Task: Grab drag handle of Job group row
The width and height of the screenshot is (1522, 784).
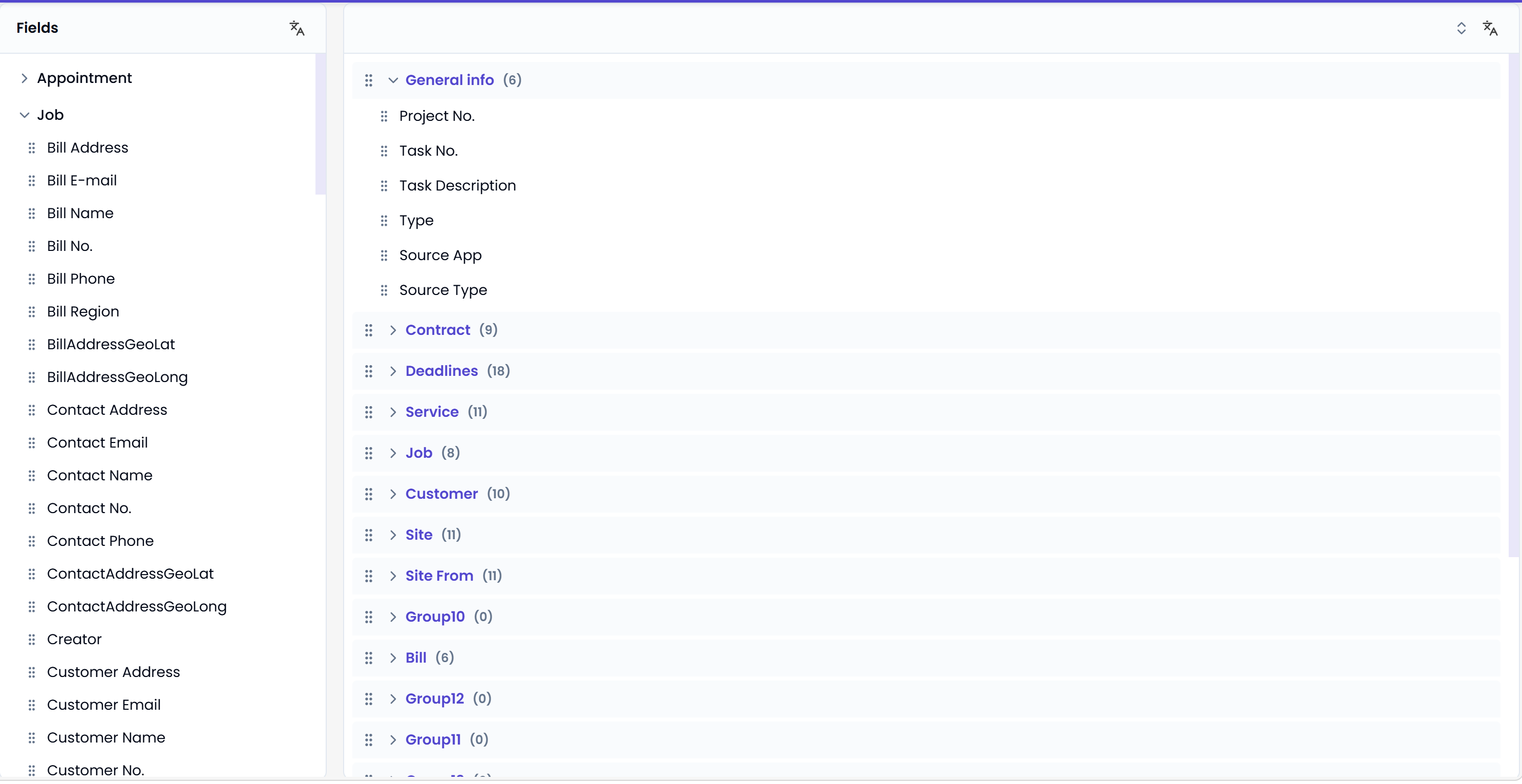Action: point(369,453)
